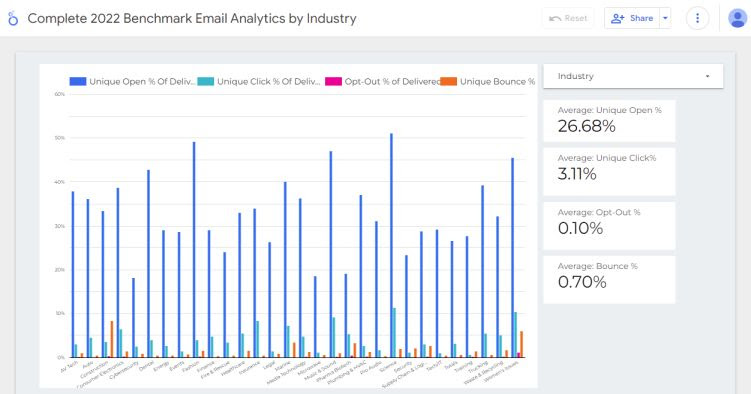The height and width of the screenshot is (394, 751).
Task: Click the blue open-rate bar for Music & Sound
Action: pos(330,254)
